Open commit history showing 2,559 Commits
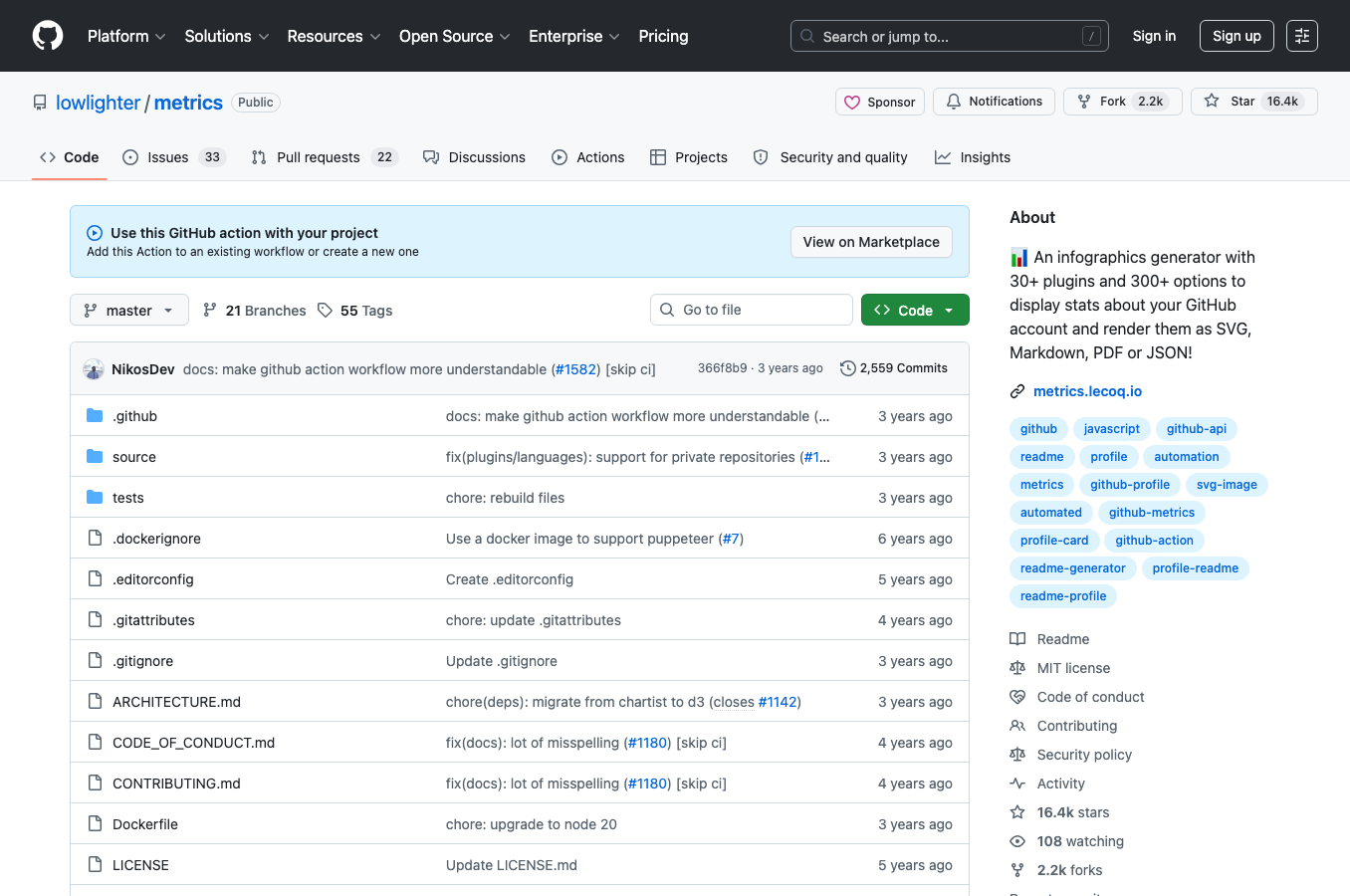The height and width of the screenshot is (896, 1350). (893, 368)
